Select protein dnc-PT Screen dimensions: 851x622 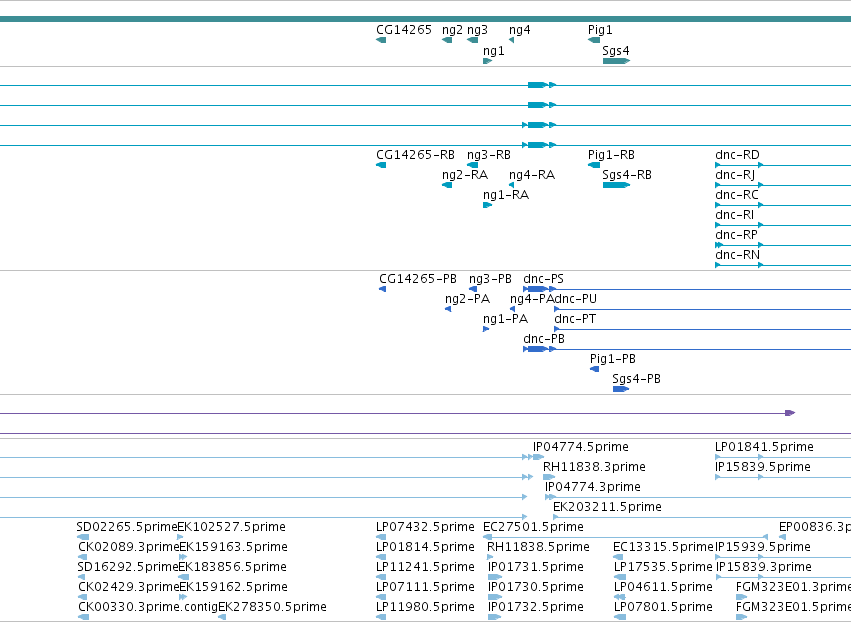[x=702, y=329]
